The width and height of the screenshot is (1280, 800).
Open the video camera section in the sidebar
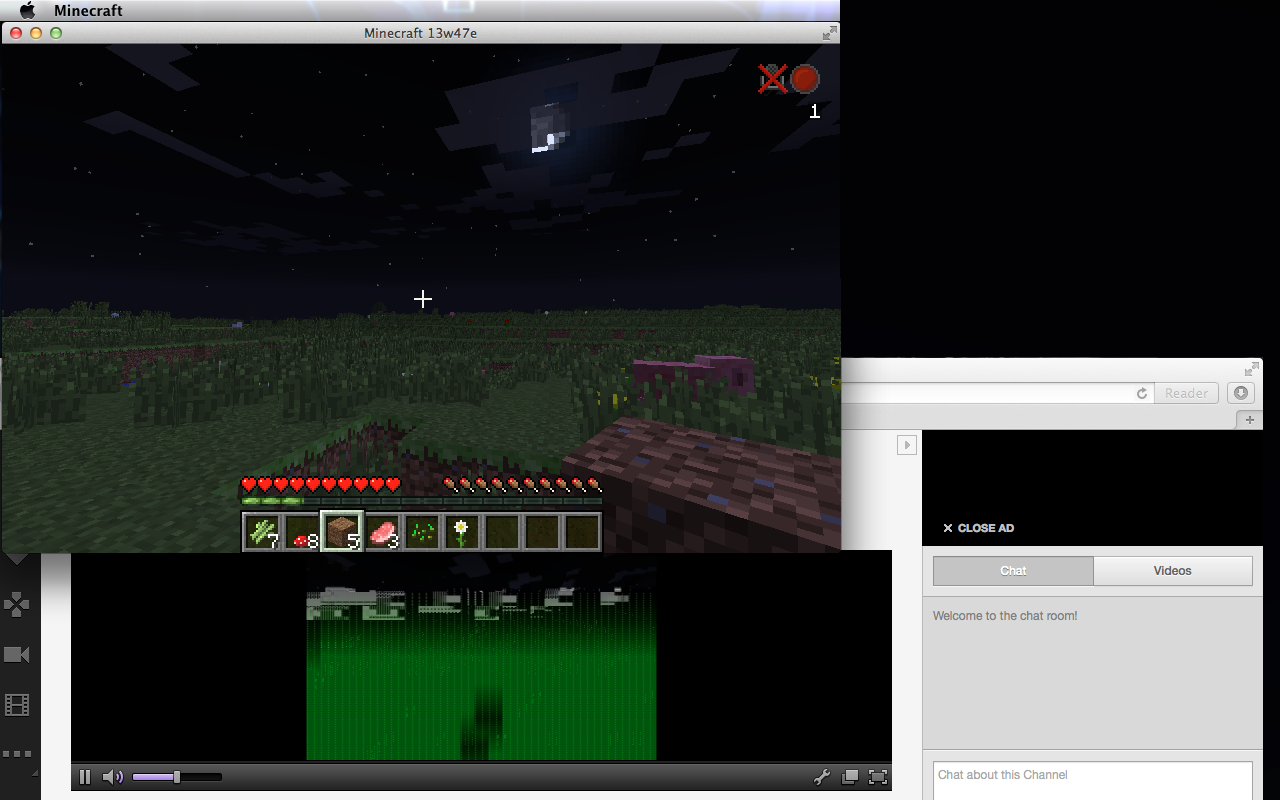17,654
